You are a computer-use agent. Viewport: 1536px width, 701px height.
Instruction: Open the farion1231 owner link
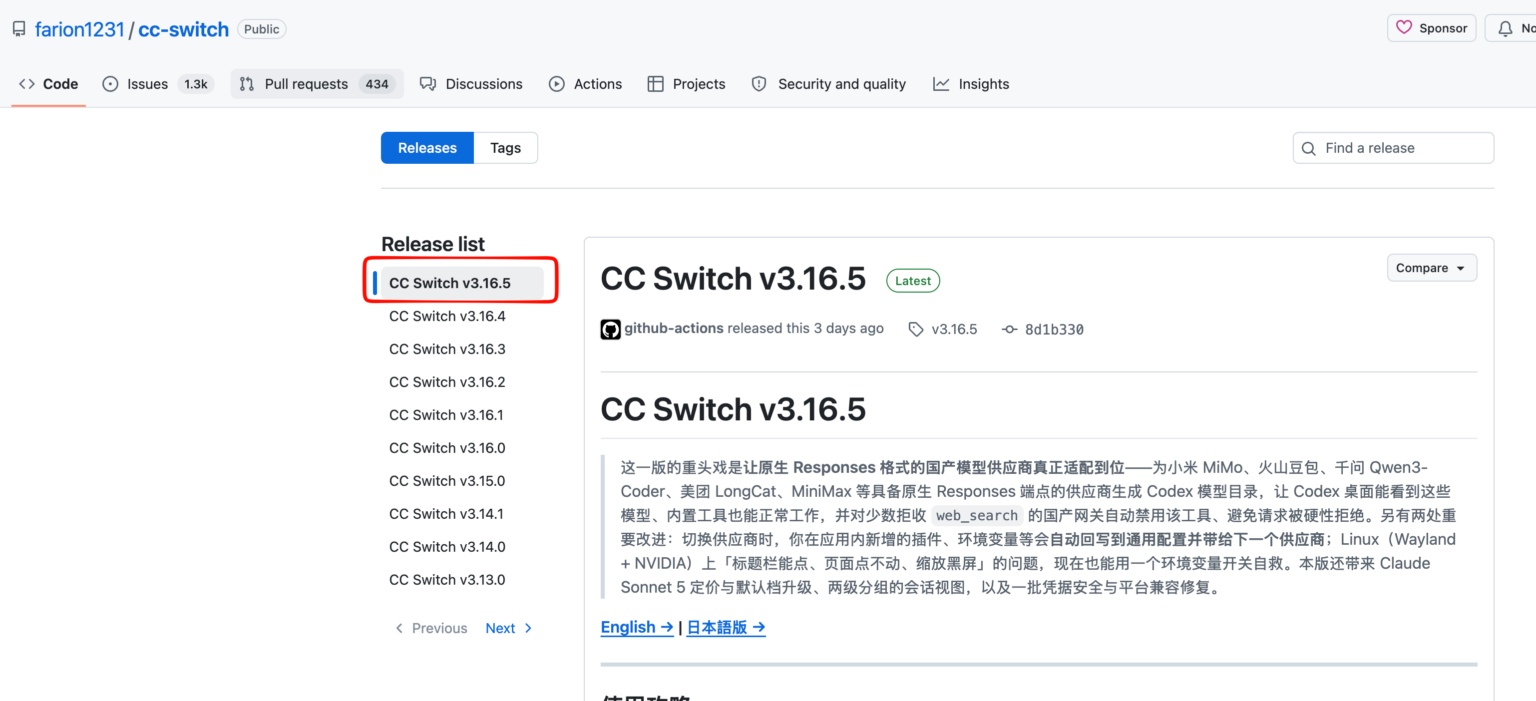pos(79,29)
